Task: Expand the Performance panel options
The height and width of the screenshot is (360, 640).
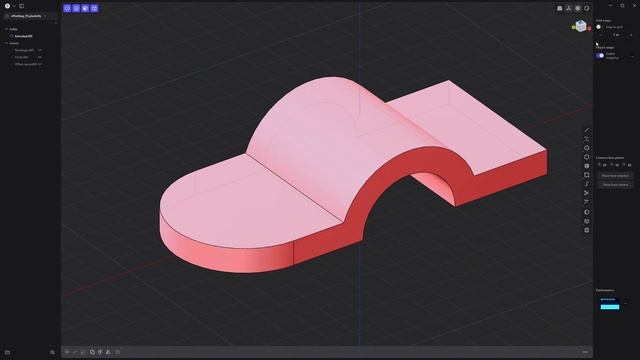Action: click(625, 303)
